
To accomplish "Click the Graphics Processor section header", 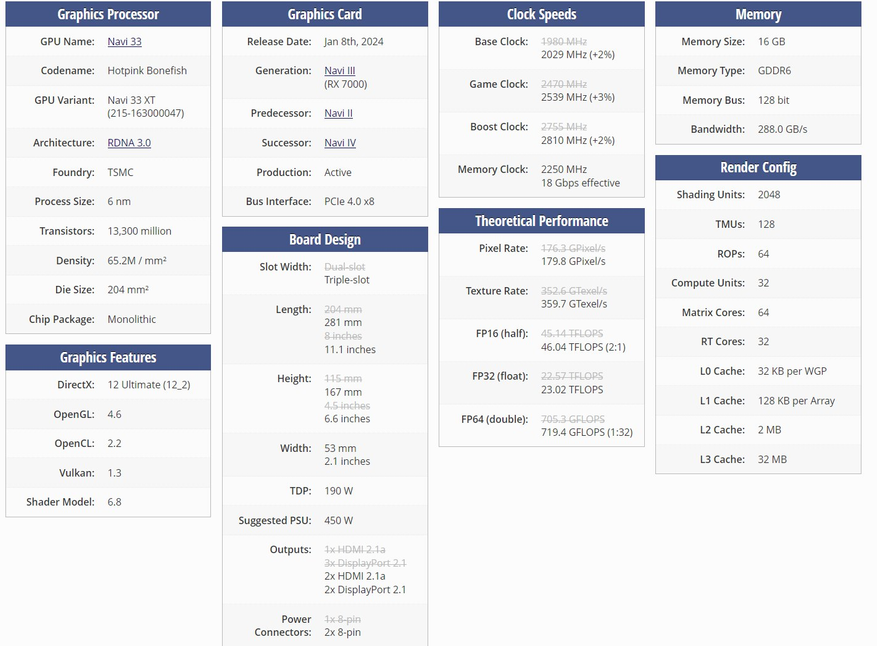I will (x=108, y=14).
